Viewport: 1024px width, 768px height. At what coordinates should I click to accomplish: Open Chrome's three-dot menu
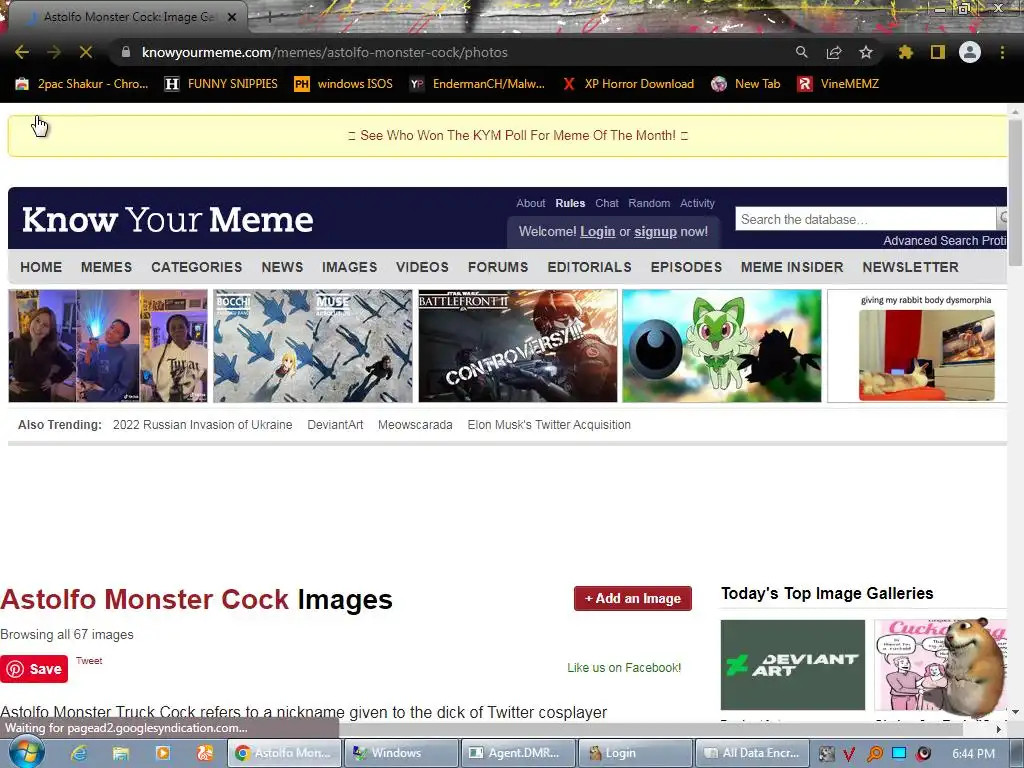[x=1002, y=52]
